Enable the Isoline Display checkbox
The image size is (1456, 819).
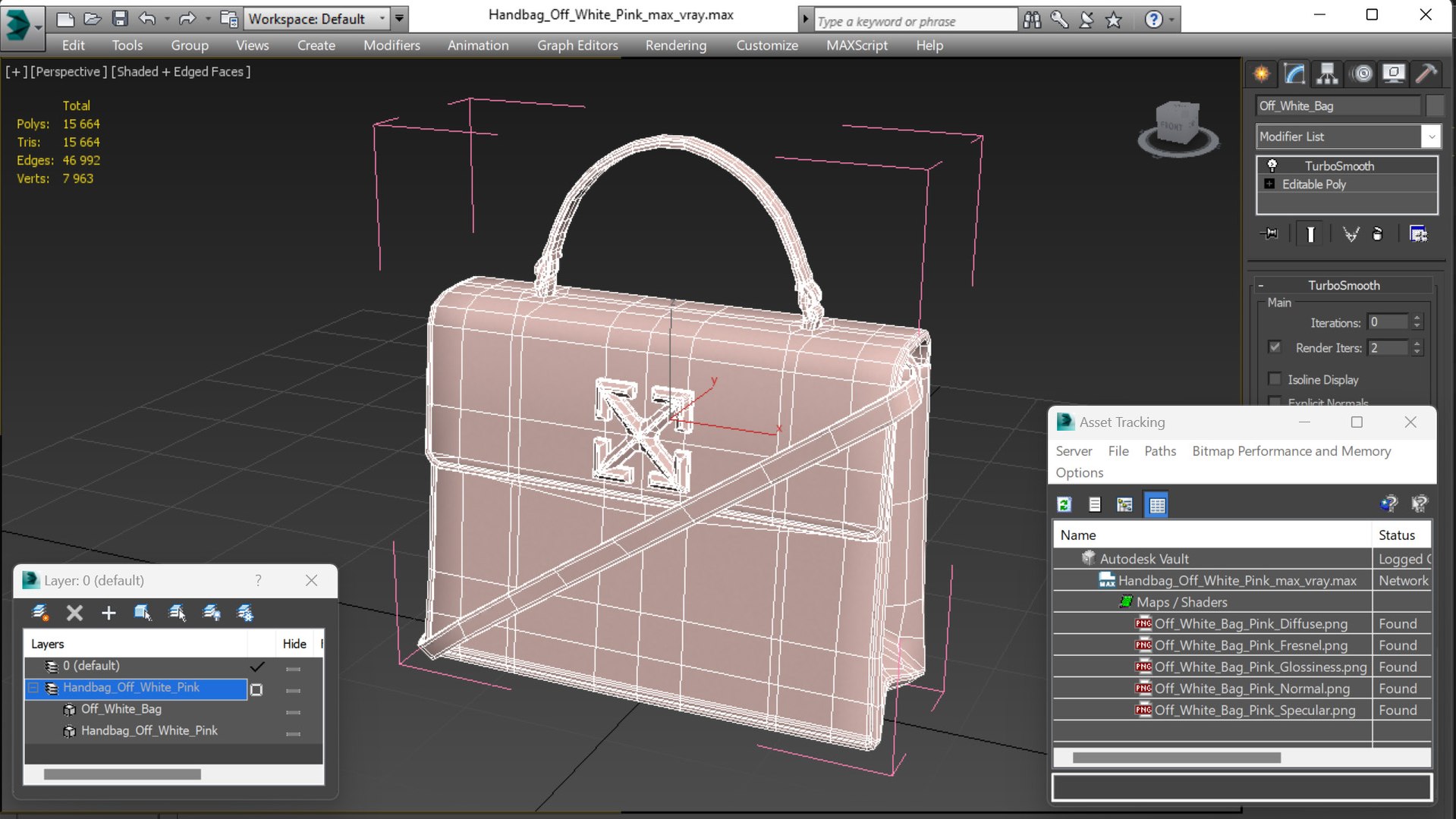coord(1275,379)
